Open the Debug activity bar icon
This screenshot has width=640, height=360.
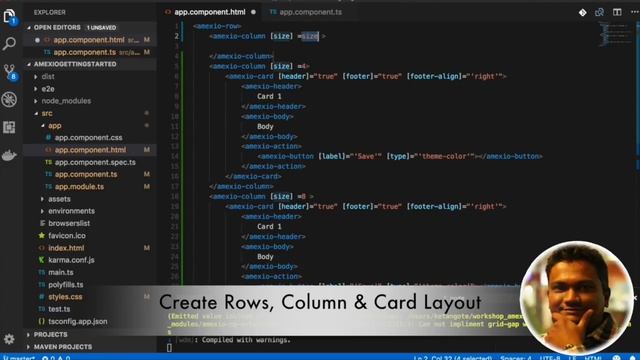point(9,99)
